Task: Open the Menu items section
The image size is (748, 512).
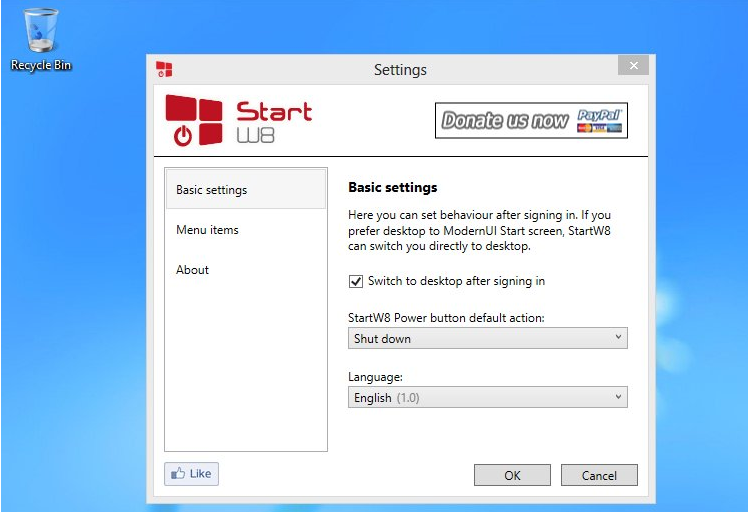Action: [246, 230]
